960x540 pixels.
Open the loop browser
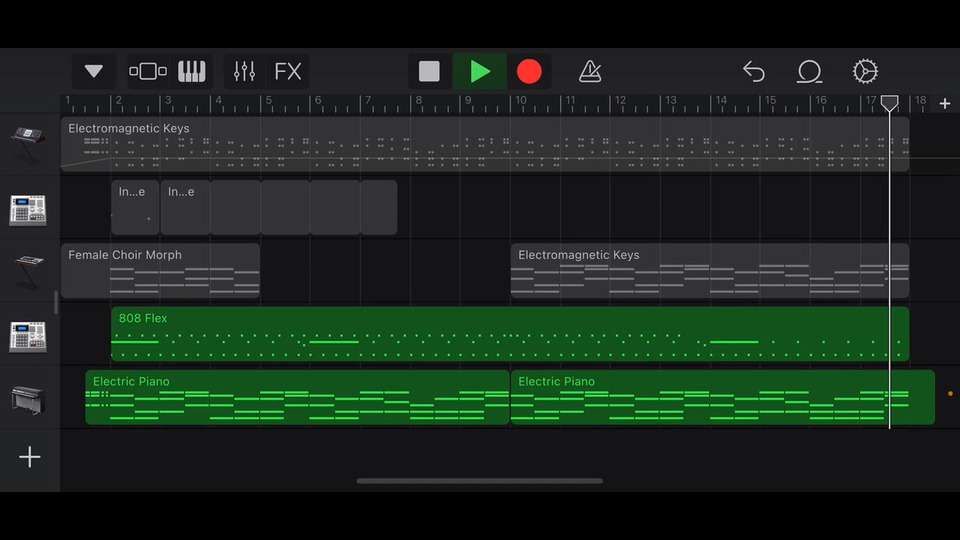(809, 72)
